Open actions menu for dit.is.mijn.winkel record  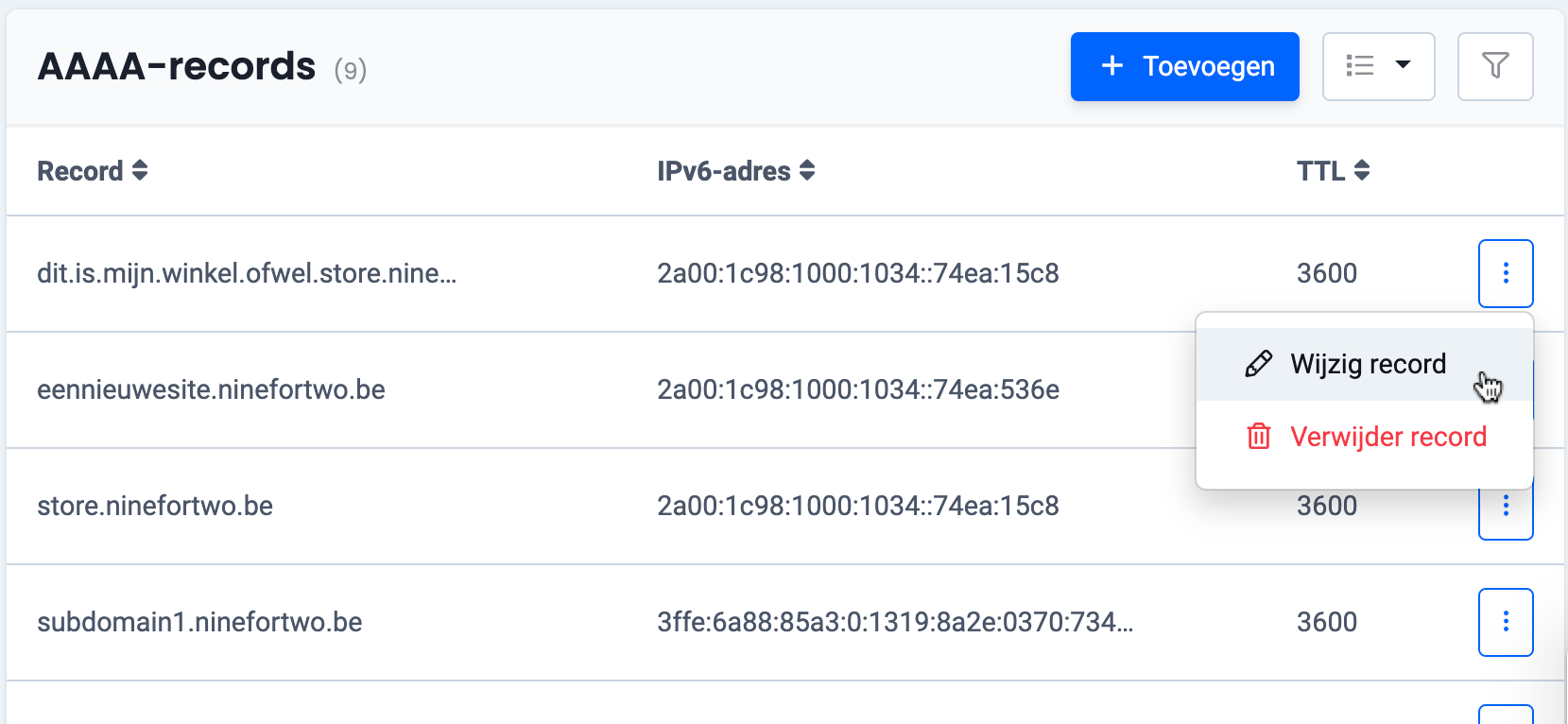pos(1506,274)
